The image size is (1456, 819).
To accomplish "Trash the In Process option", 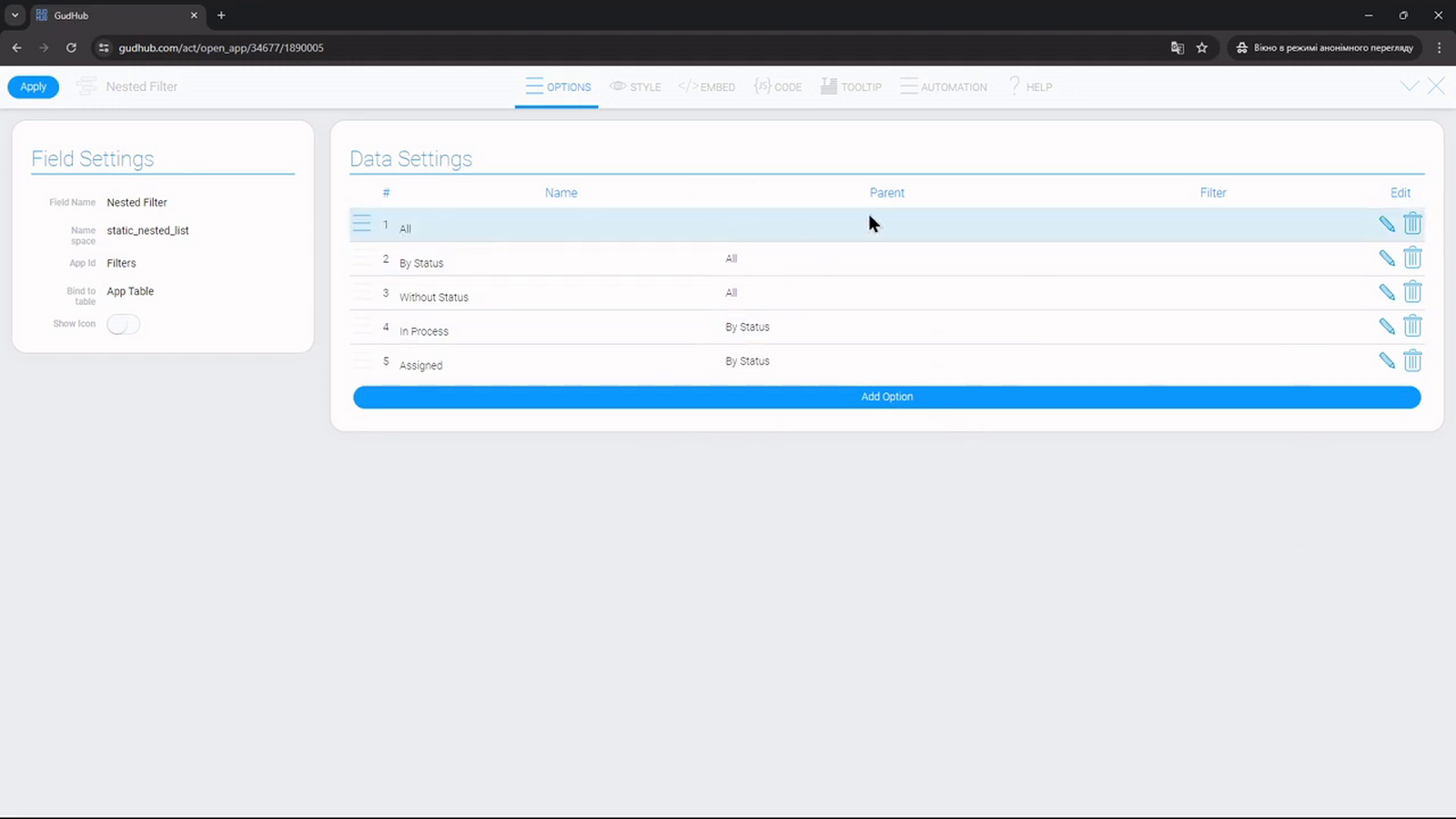I will 1412,326.
